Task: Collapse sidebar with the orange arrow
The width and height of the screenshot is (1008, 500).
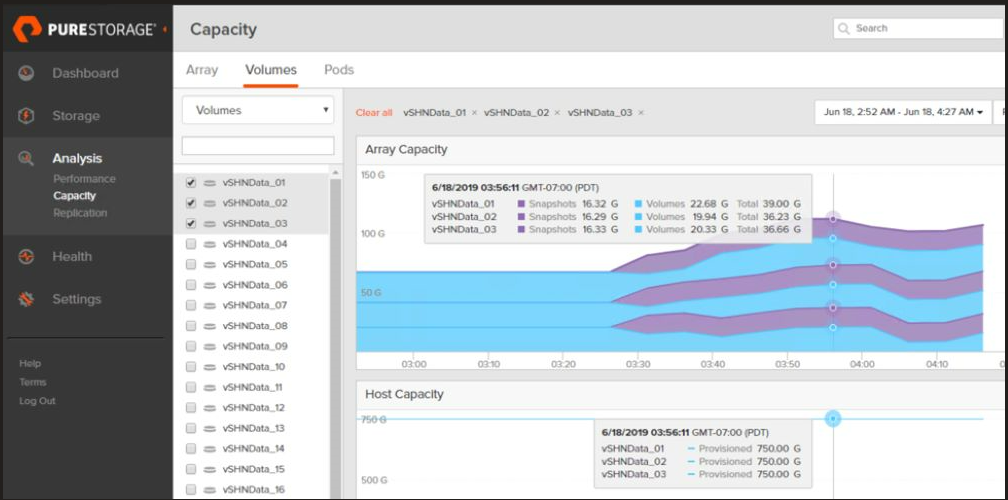Action: pyautogui.click(x=165, y=29)
